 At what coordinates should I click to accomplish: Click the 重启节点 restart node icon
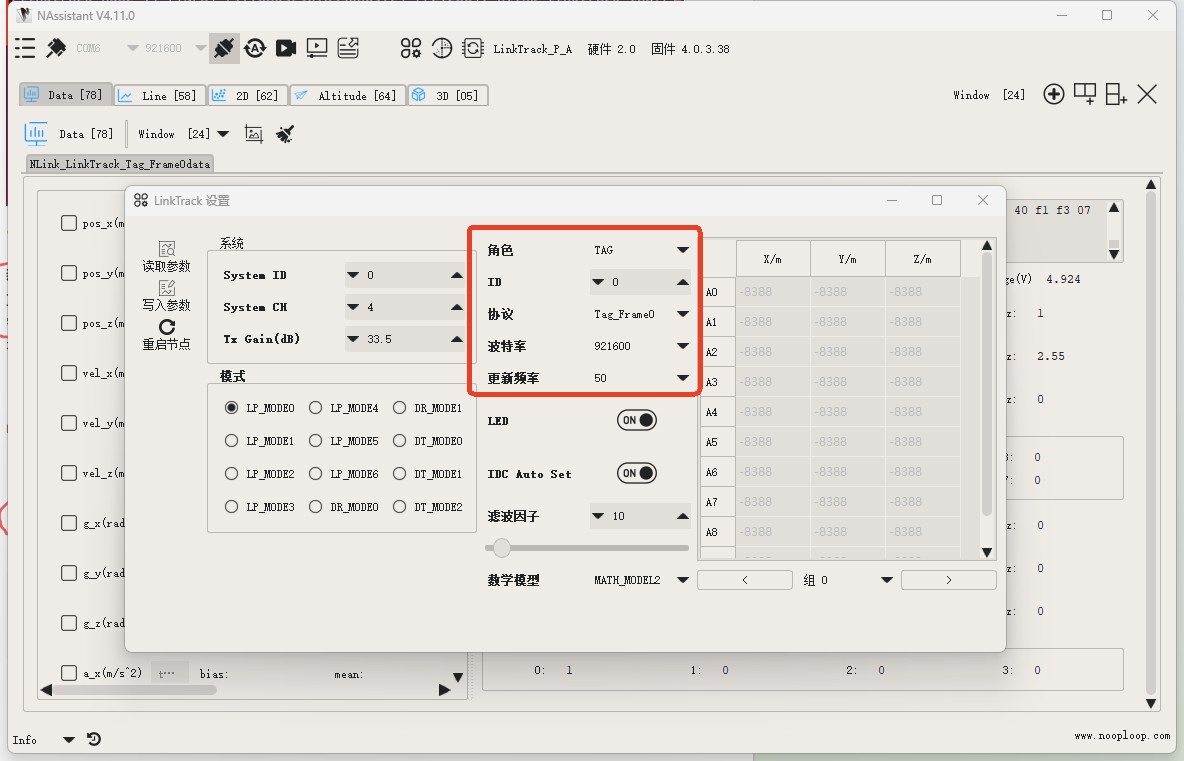point(166,327)
